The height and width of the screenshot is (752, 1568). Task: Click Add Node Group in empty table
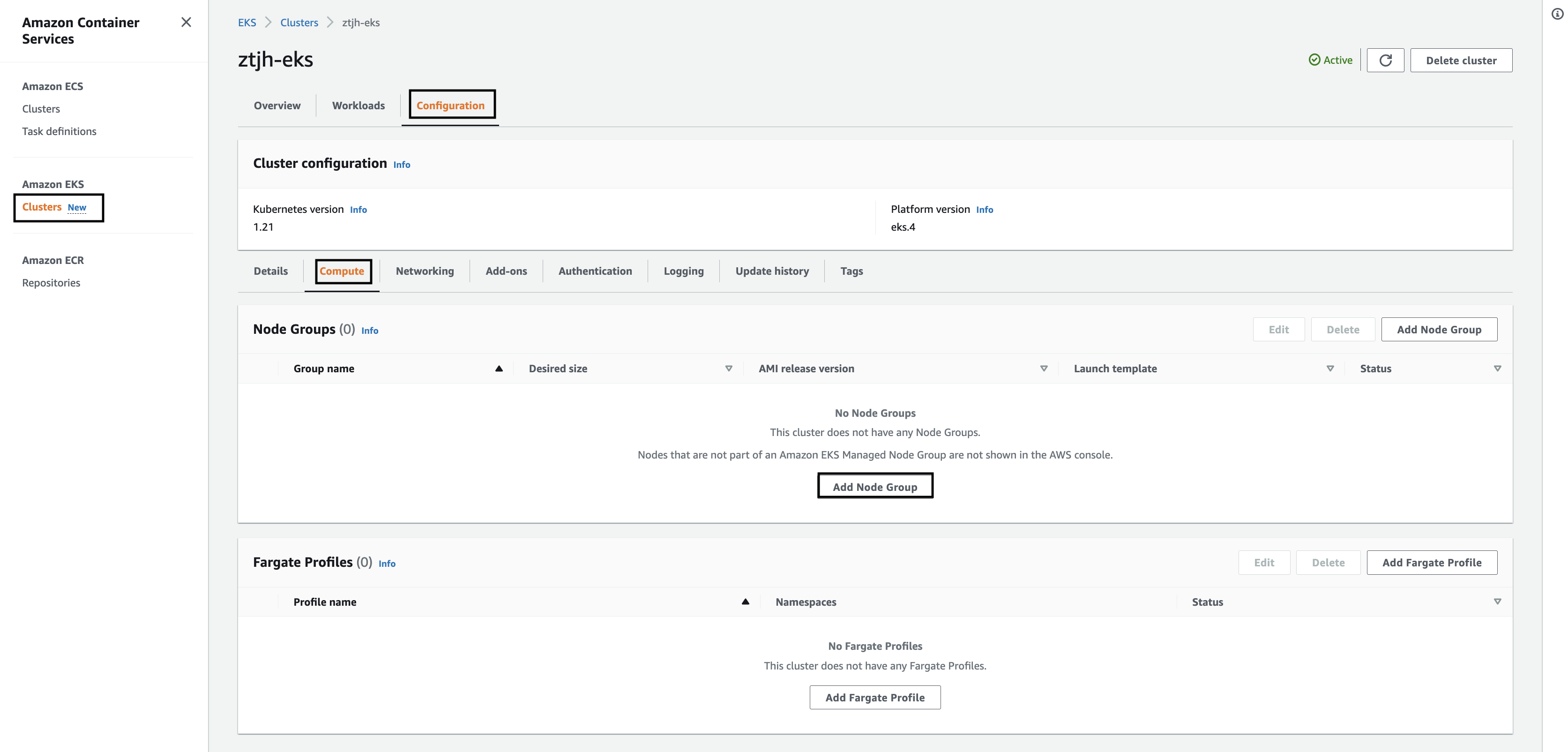tap(875, 487)
